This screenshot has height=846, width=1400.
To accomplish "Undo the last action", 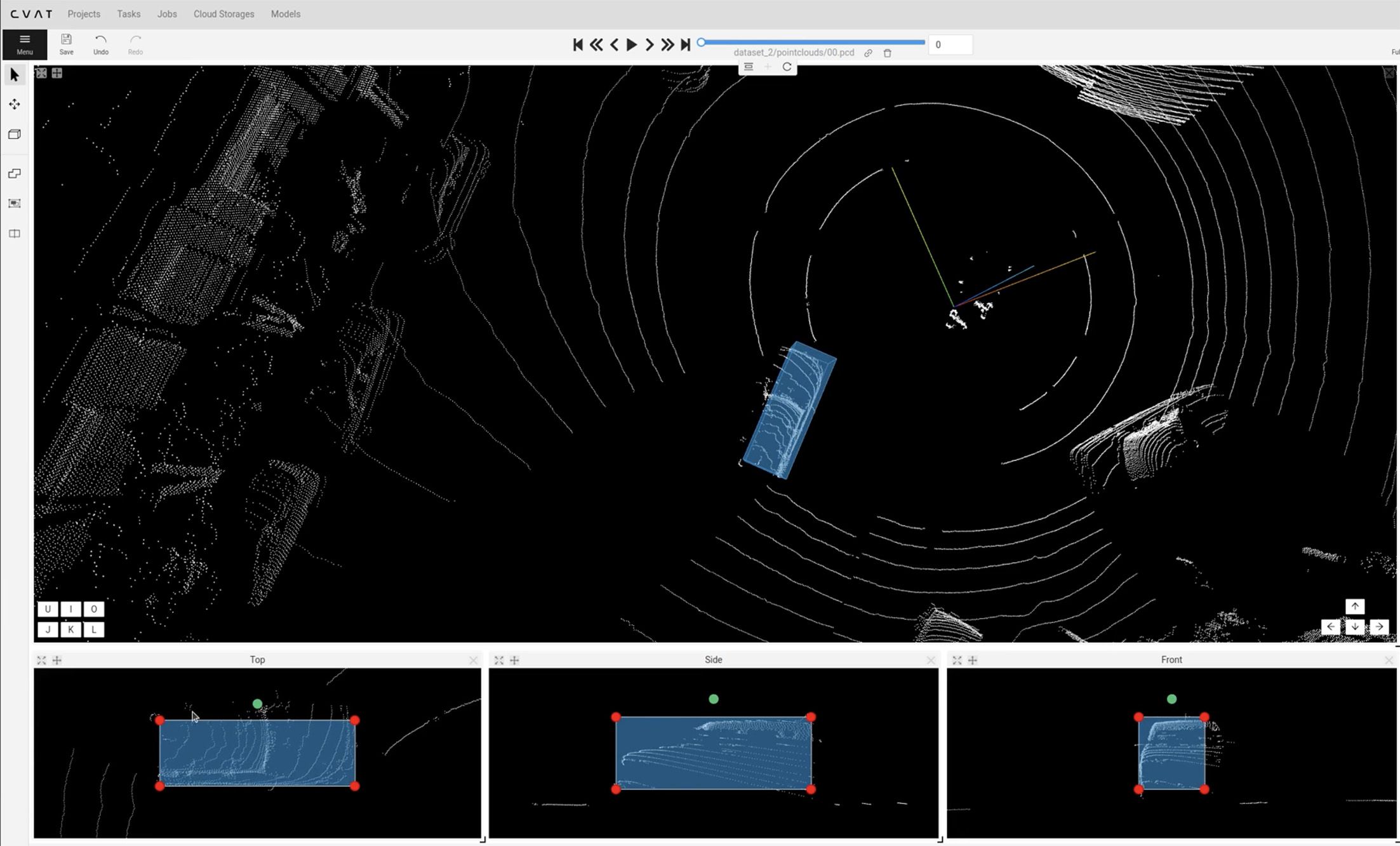I will [100, 44].
